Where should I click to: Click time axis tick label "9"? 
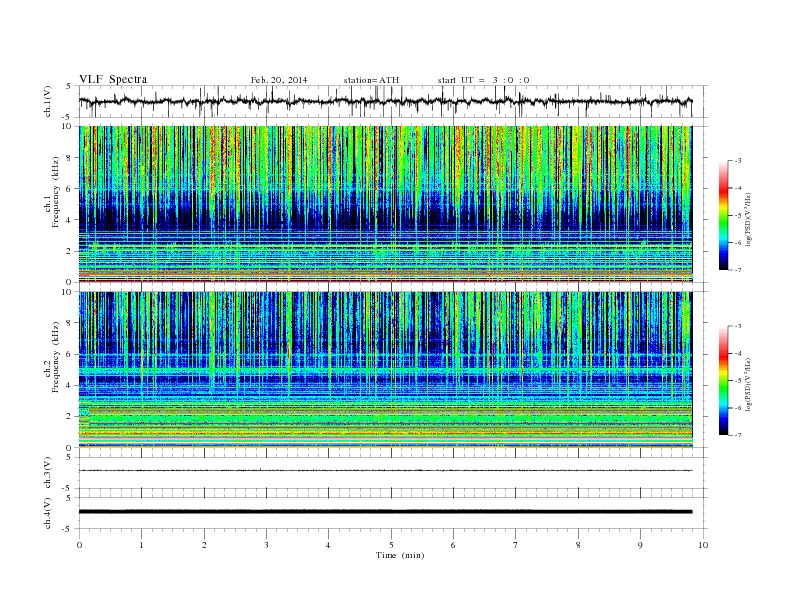640,545
